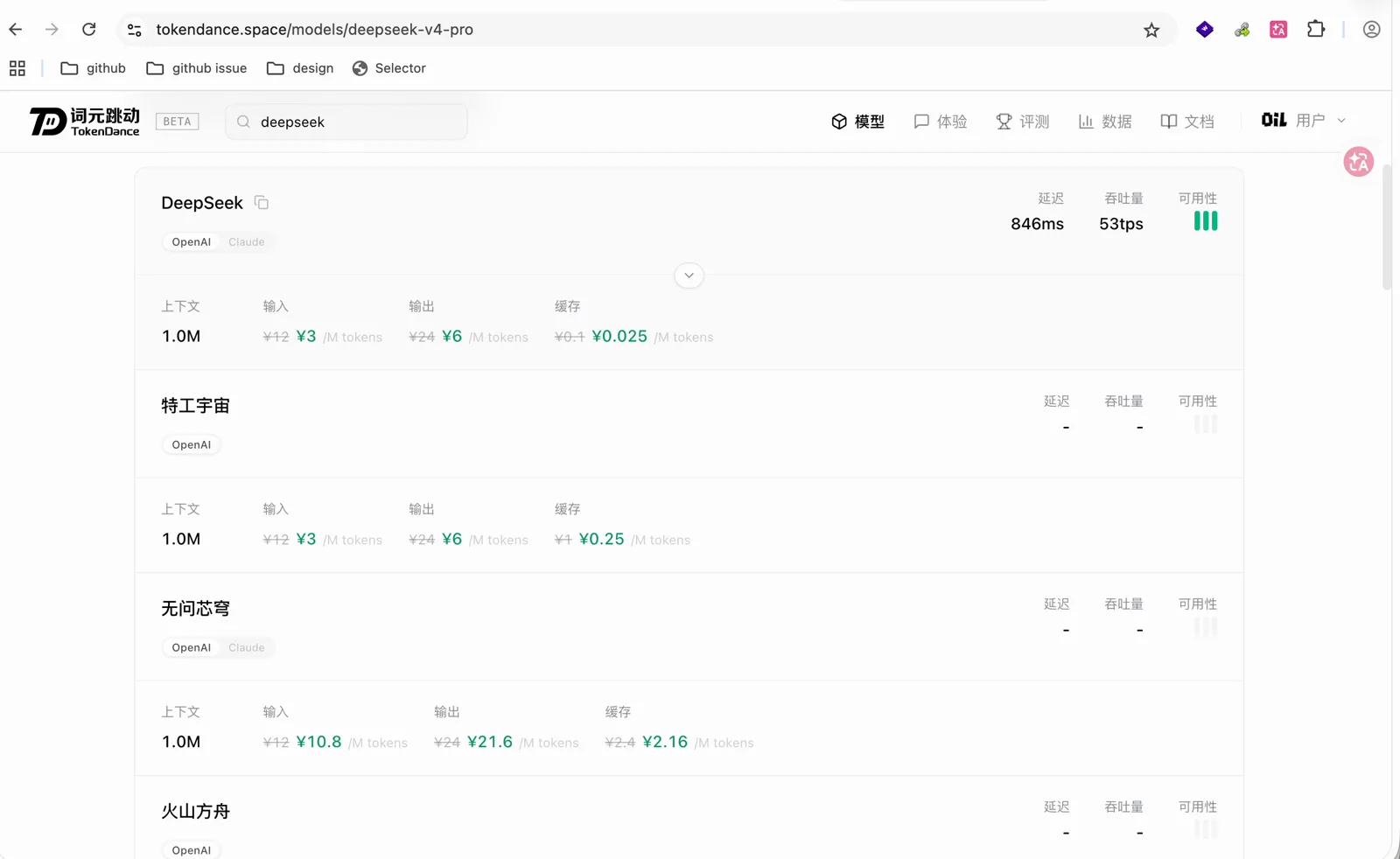This screenshot has width=1400, height=859.
Task: Reload the page
Action: (x=88, y=30)
